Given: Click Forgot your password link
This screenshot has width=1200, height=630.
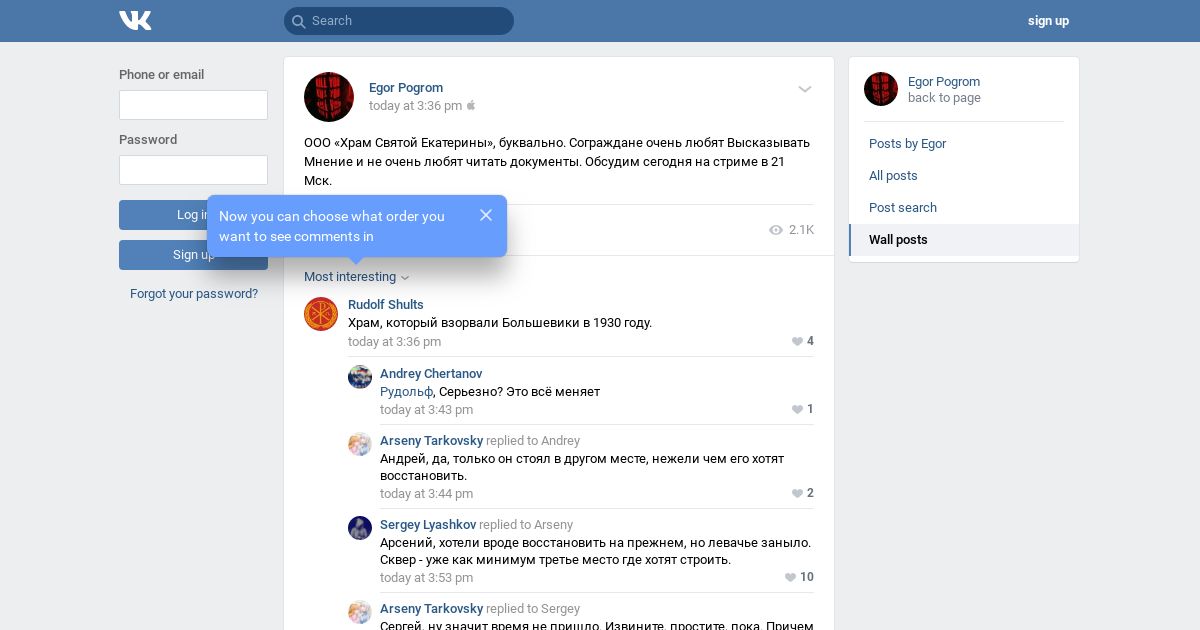Looking at the screenshot, I should tap(194, 294).
